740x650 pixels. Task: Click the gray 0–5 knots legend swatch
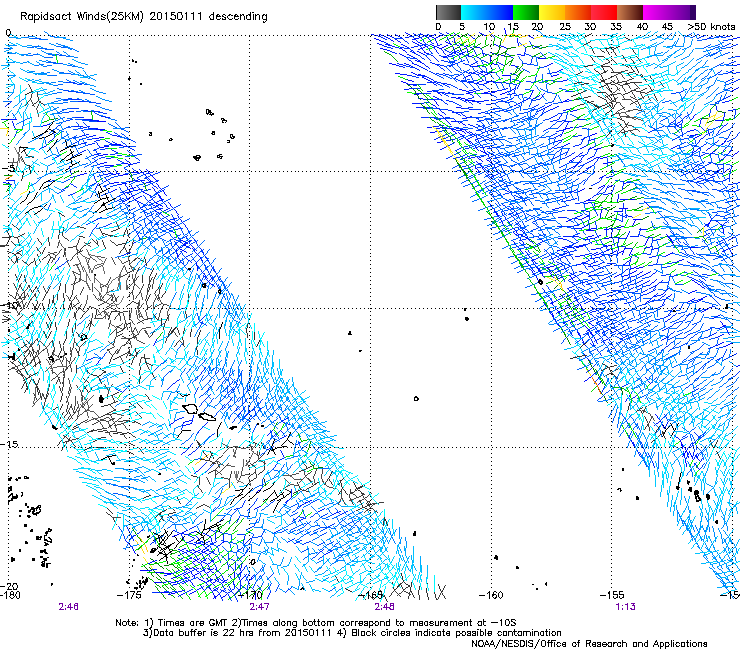click(448, 12)
